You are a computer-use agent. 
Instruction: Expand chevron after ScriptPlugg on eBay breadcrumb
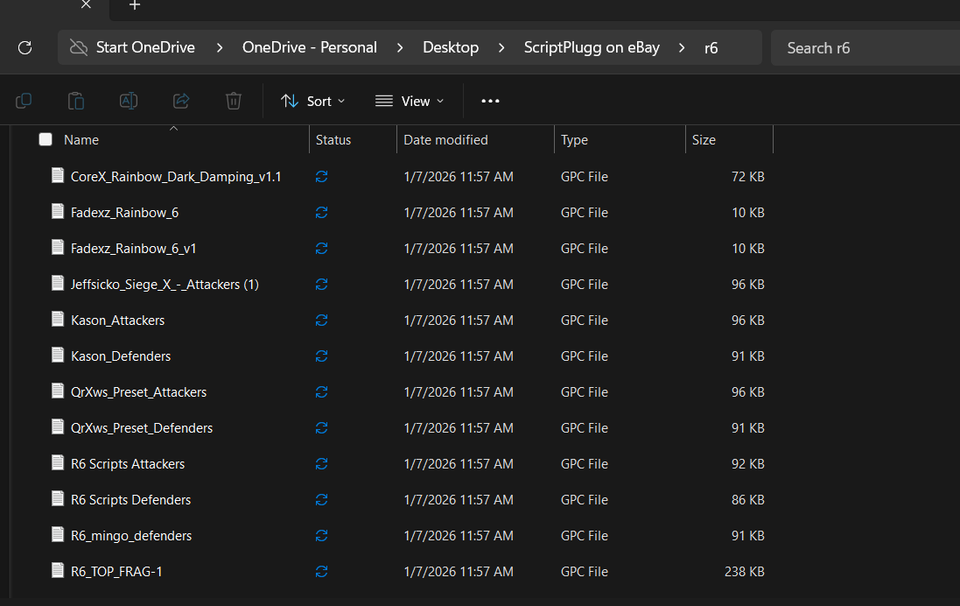pyautogui.click(x=681, y=48)
